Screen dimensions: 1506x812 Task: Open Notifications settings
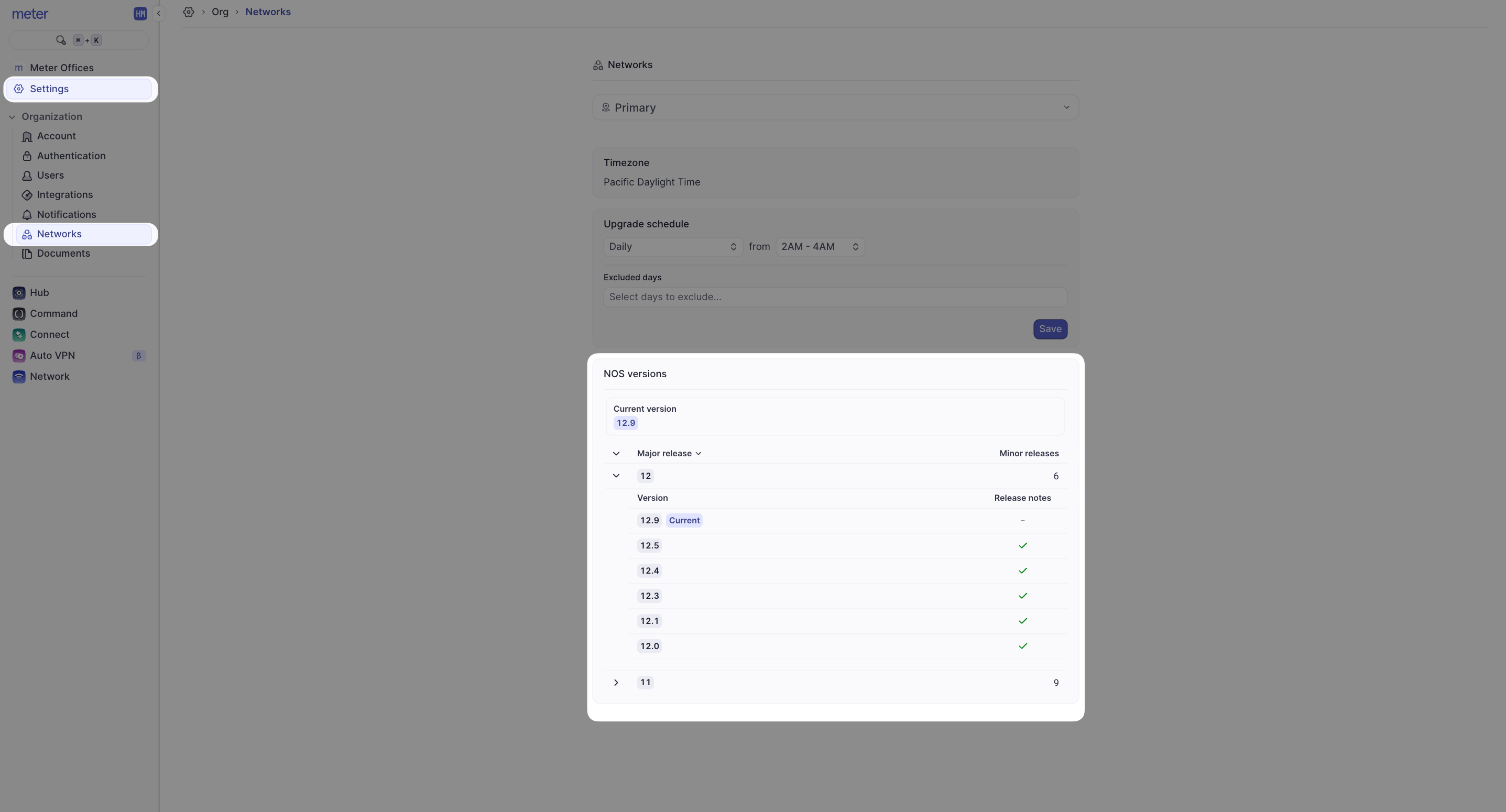tap(66, 214)
